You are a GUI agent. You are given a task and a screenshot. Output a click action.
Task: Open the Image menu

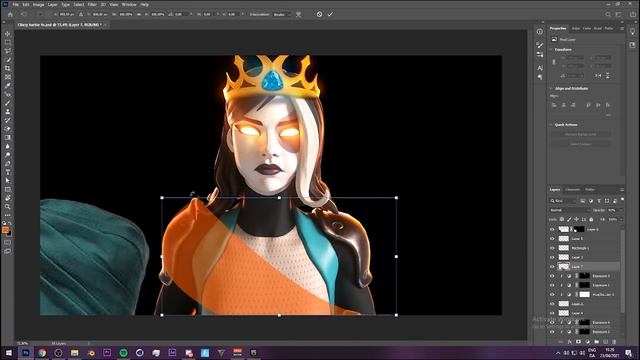click(x=38, y=4)
